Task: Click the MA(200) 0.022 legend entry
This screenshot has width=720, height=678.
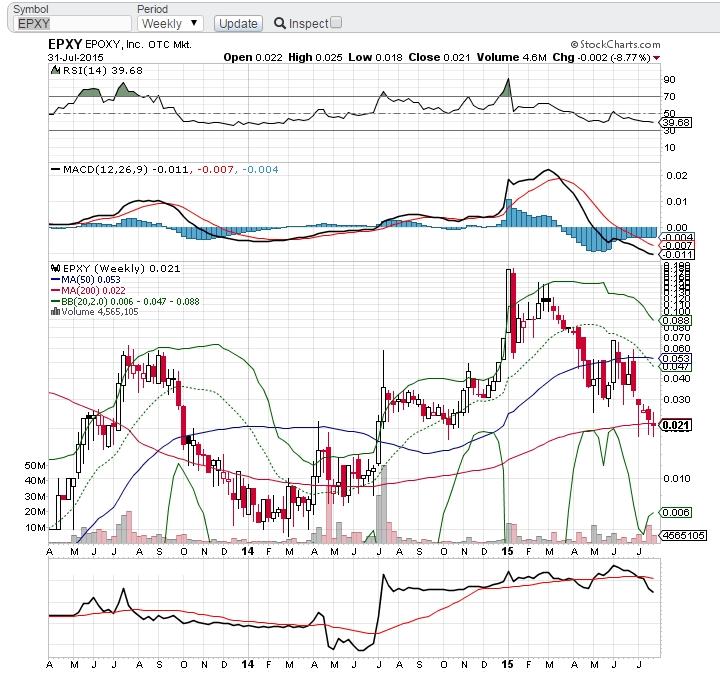Action: pyautogui.click(x=88, y=291)
